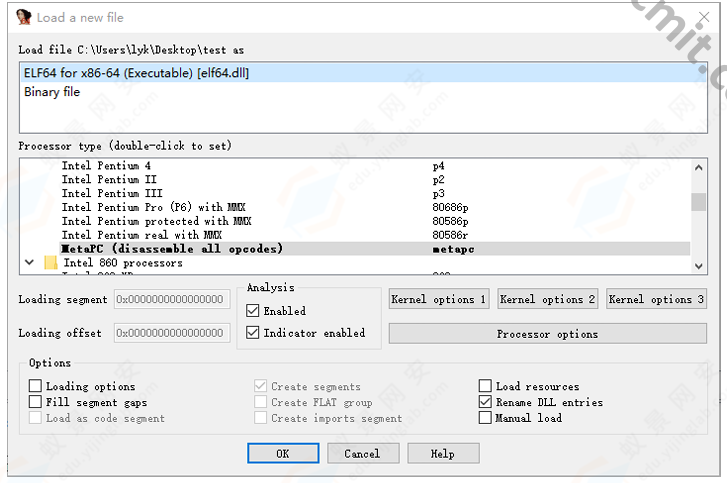Click the Loading segment input field
The height and width of the screenshot is (483, 727).
tap(172, 299)
